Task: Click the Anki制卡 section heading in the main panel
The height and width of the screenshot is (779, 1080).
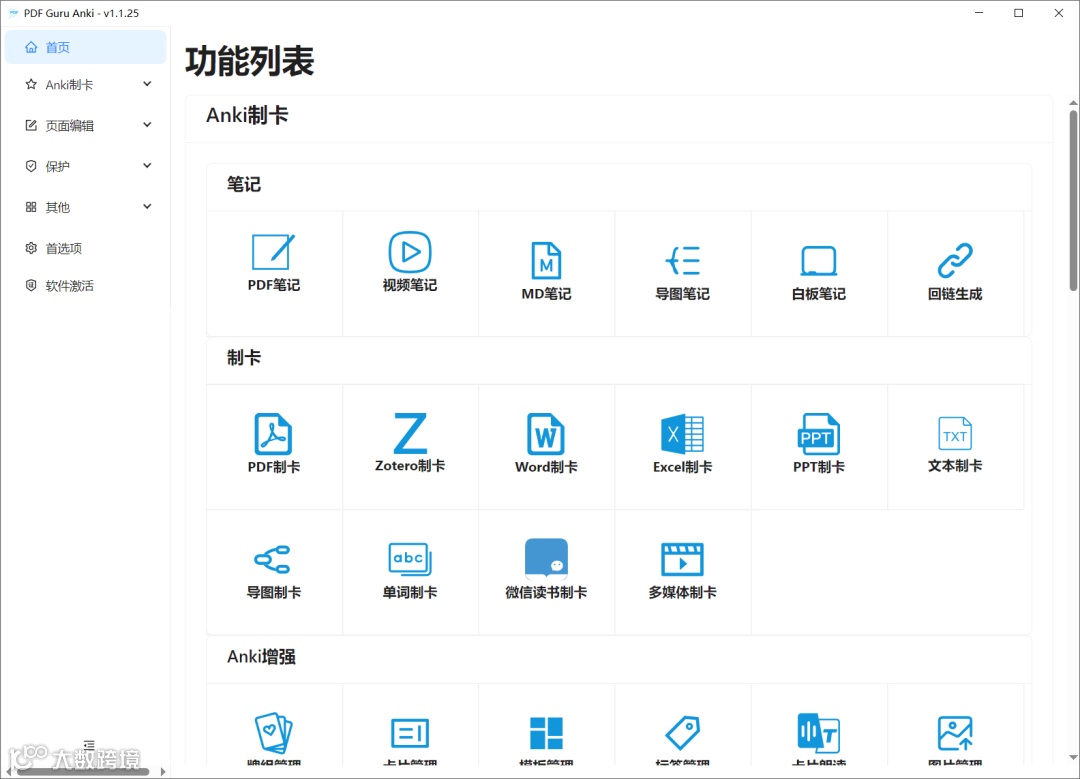Action: (x=247, y=115)
